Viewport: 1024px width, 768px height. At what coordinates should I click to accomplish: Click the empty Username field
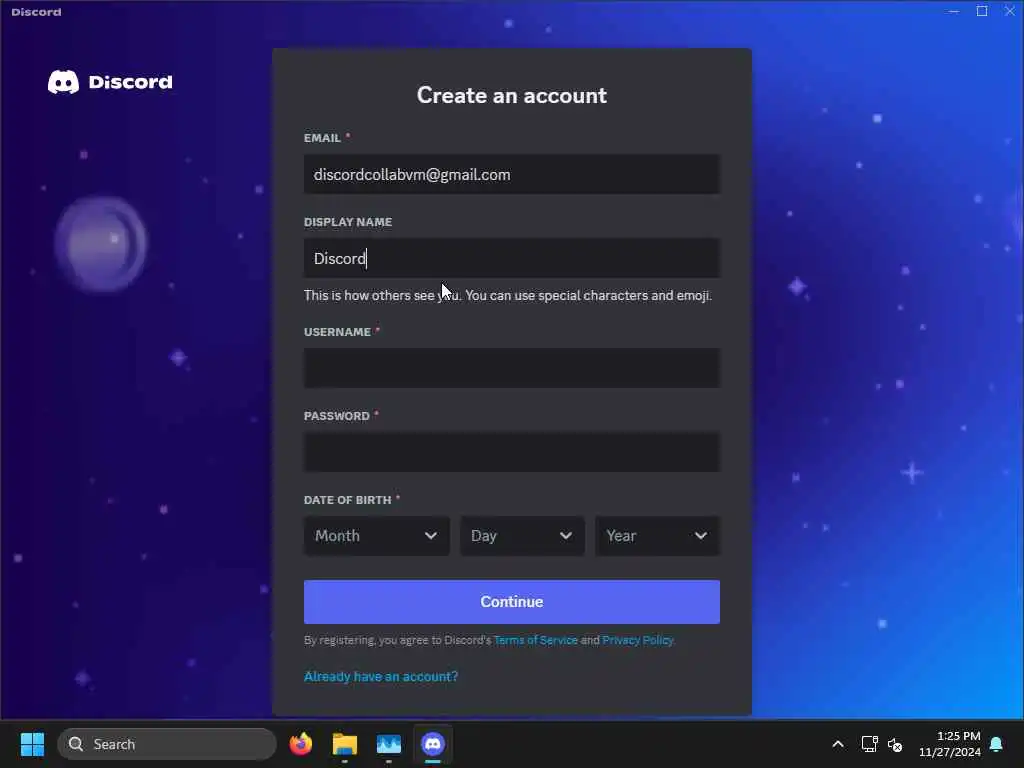tap(511, 368)
